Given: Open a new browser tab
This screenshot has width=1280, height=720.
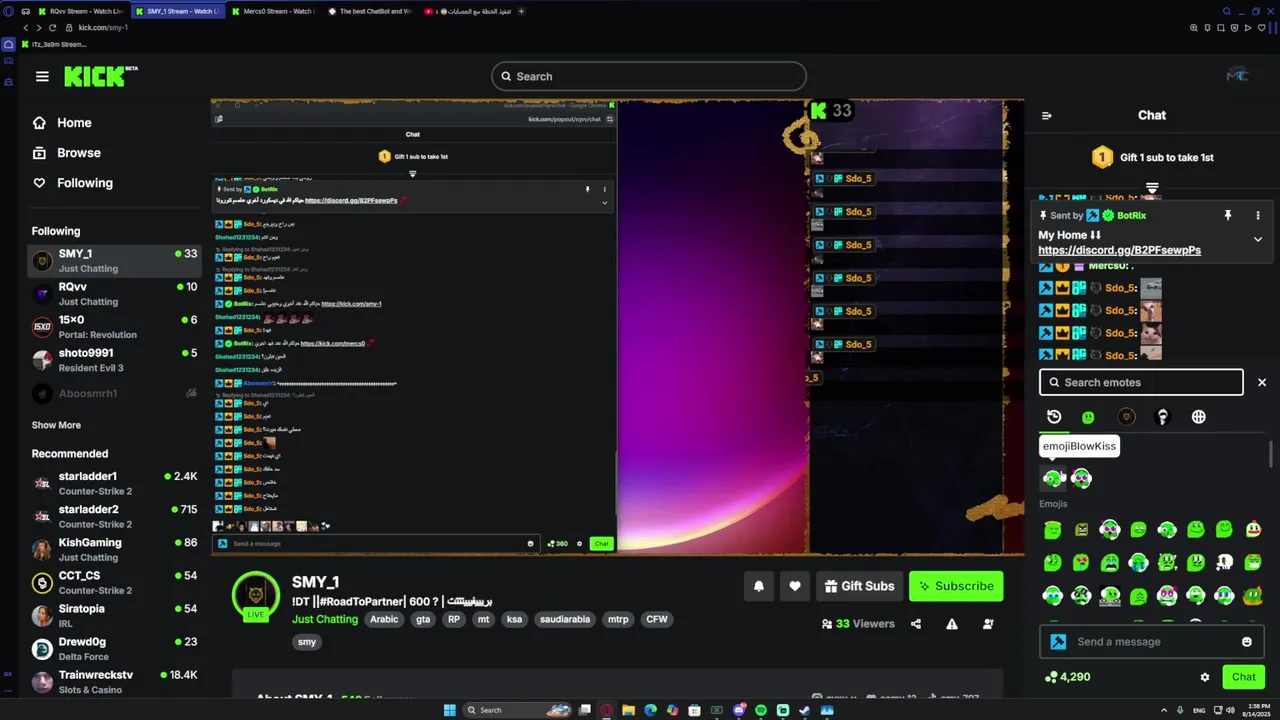Looking at the screenshot, I should click(x=521, y=11).
